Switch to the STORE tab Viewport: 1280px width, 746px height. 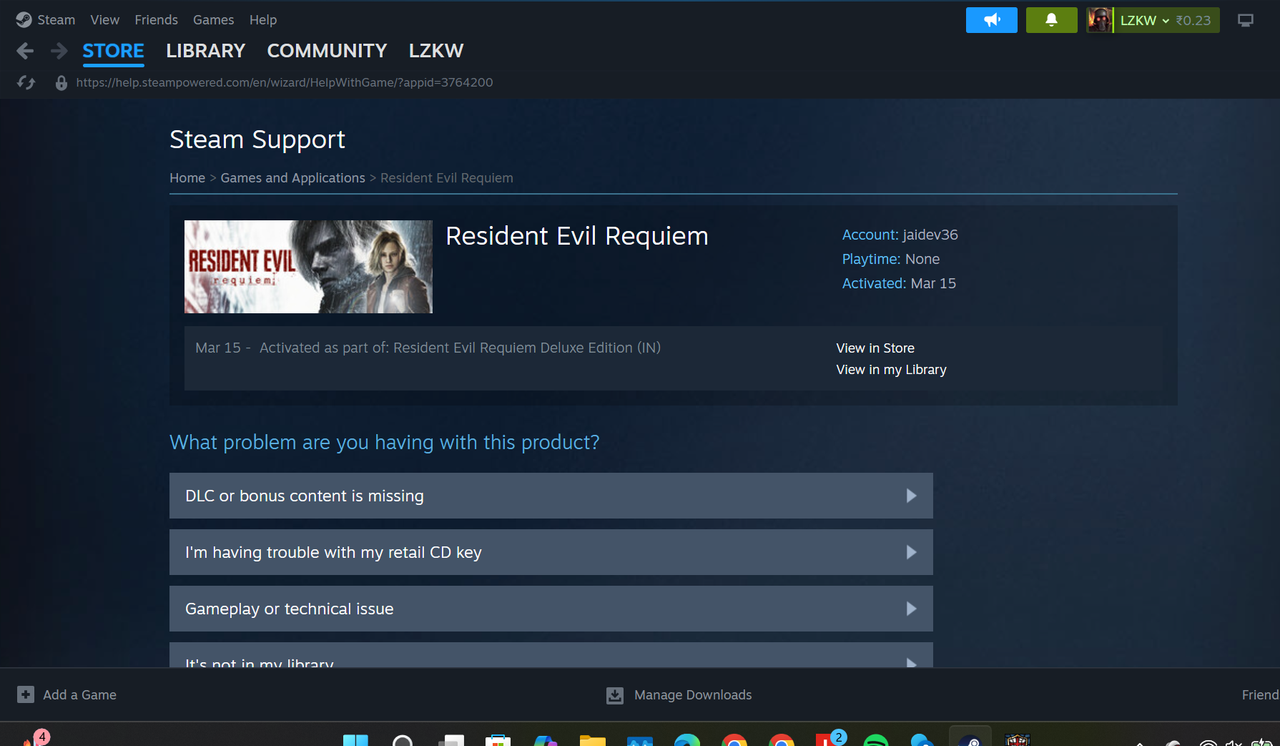(113, 51)
